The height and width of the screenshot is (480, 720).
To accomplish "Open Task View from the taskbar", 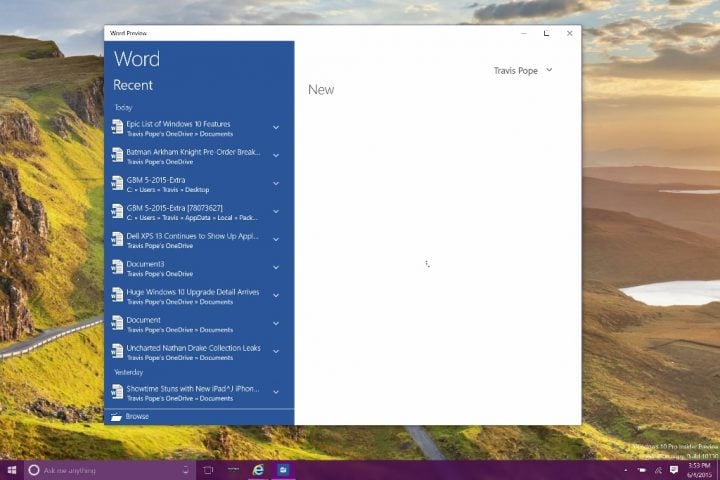I will 208,470.
